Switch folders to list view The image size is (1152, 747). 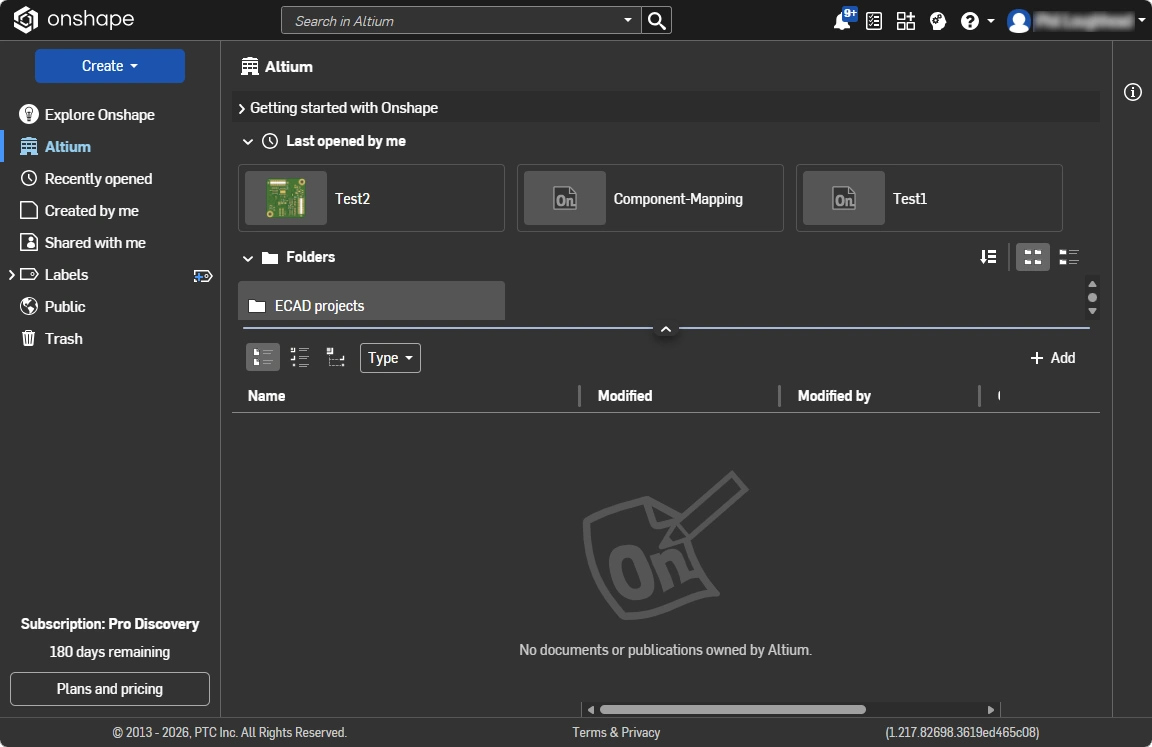[x=1069, y=257]
